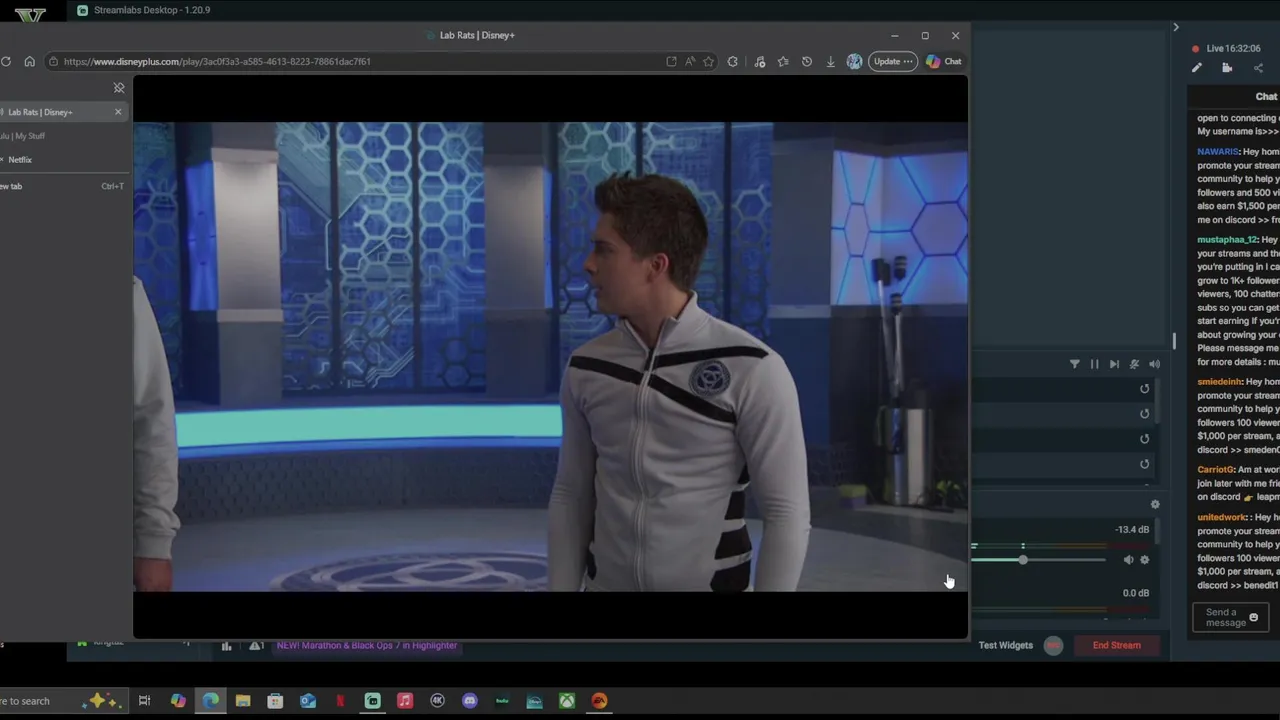Image resolution: width=1280 pixels, height=720 pixels.
Task: Favorite this page with the star icon
Action: point(709,61)
